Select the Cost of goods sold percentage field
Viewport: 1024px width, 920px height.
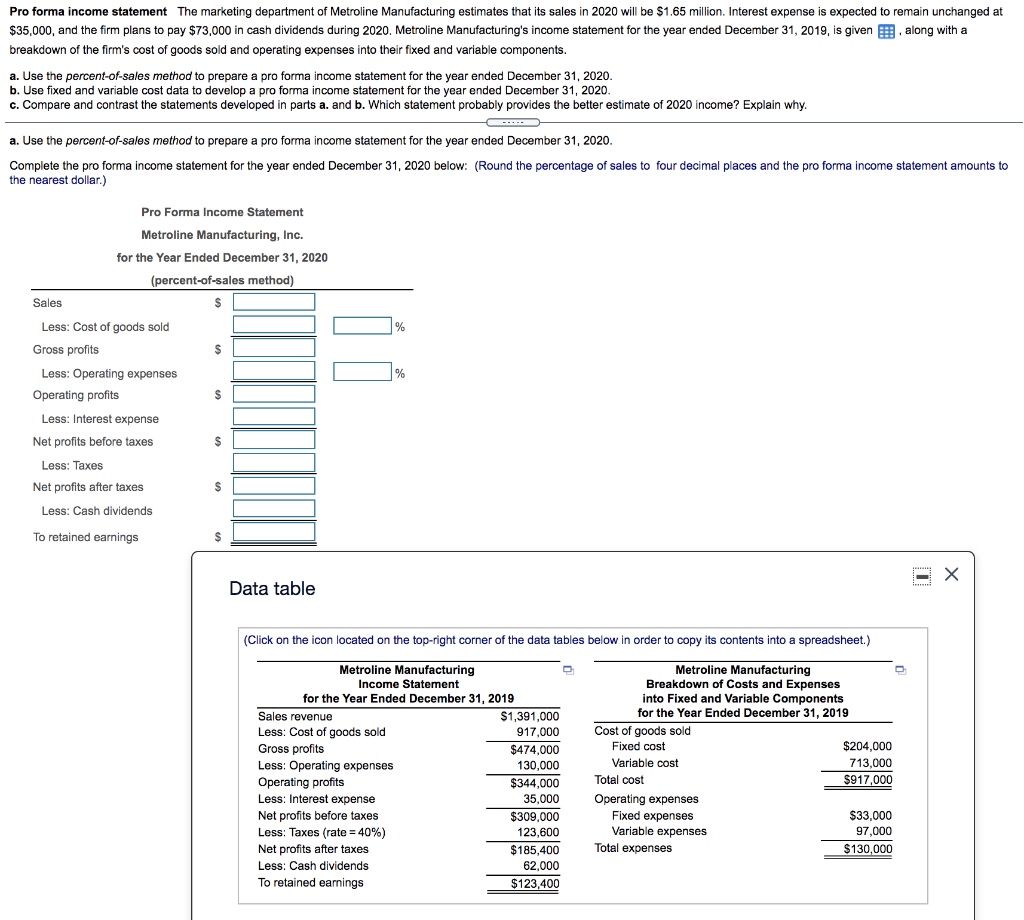point(362,326)
